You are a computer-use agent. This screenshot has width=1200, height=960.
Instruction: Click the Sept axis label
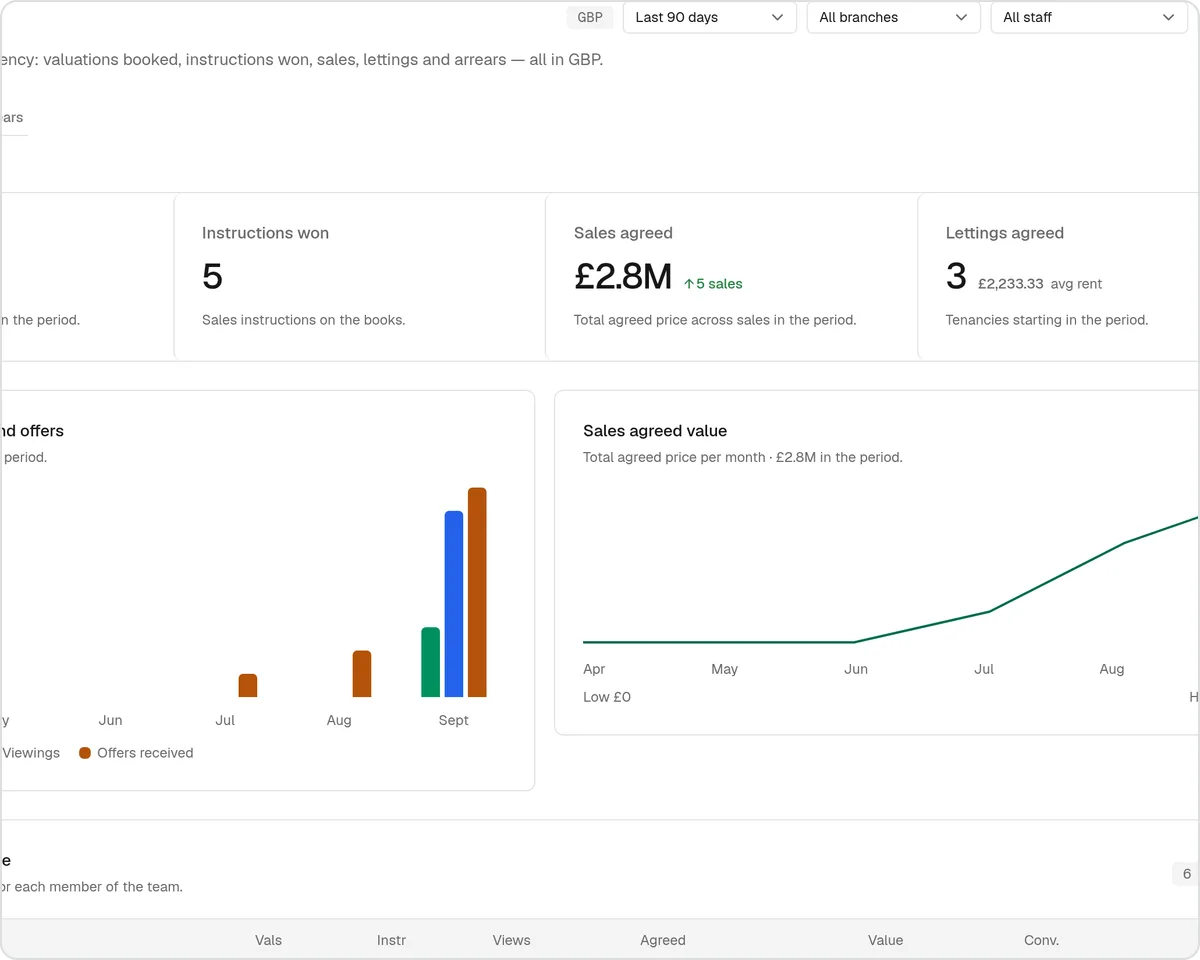[453, 720]
